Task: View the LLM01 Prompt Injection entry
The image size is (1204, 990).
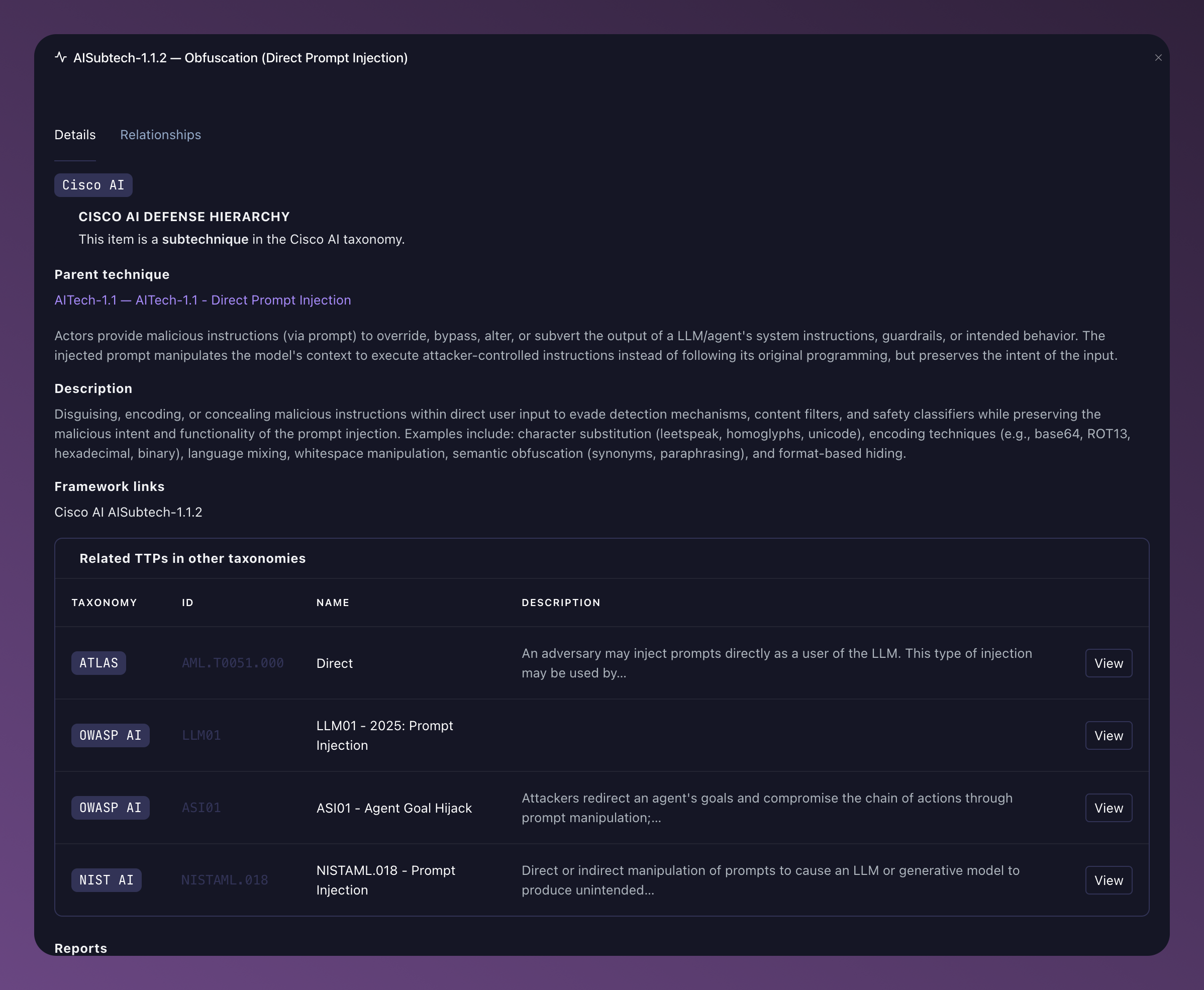Action: 1108,736
